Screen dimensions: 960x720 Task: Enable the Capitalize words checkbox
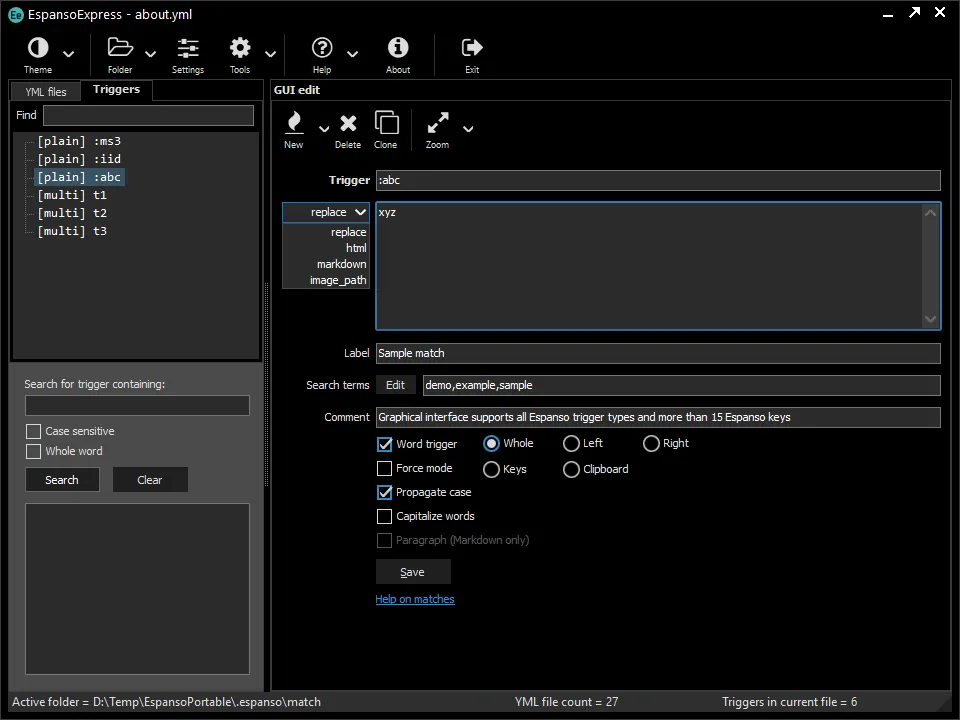[384, 516]
